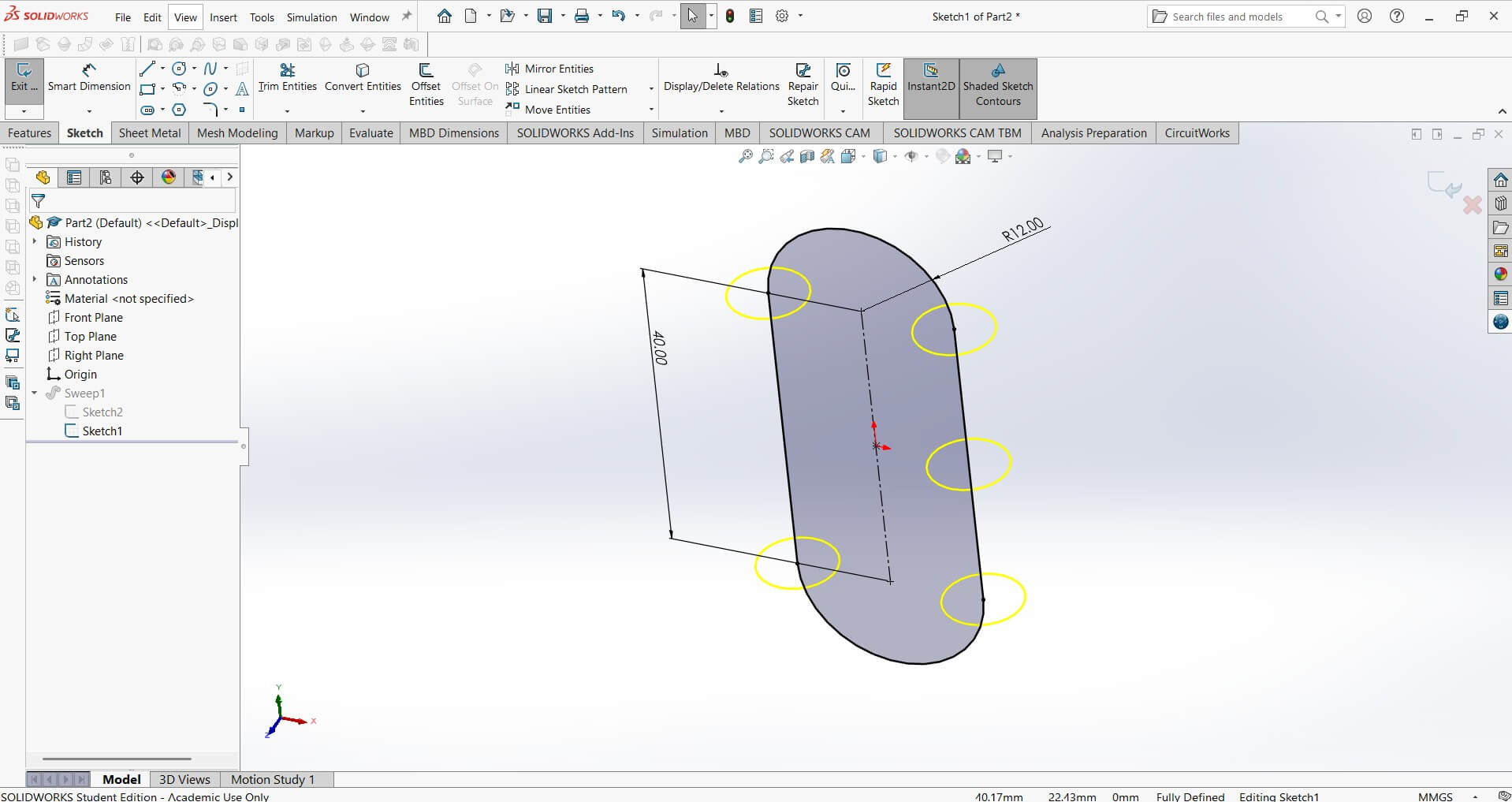
Task: Collapse the Sweep1 feature node
Action: [35, 393]
